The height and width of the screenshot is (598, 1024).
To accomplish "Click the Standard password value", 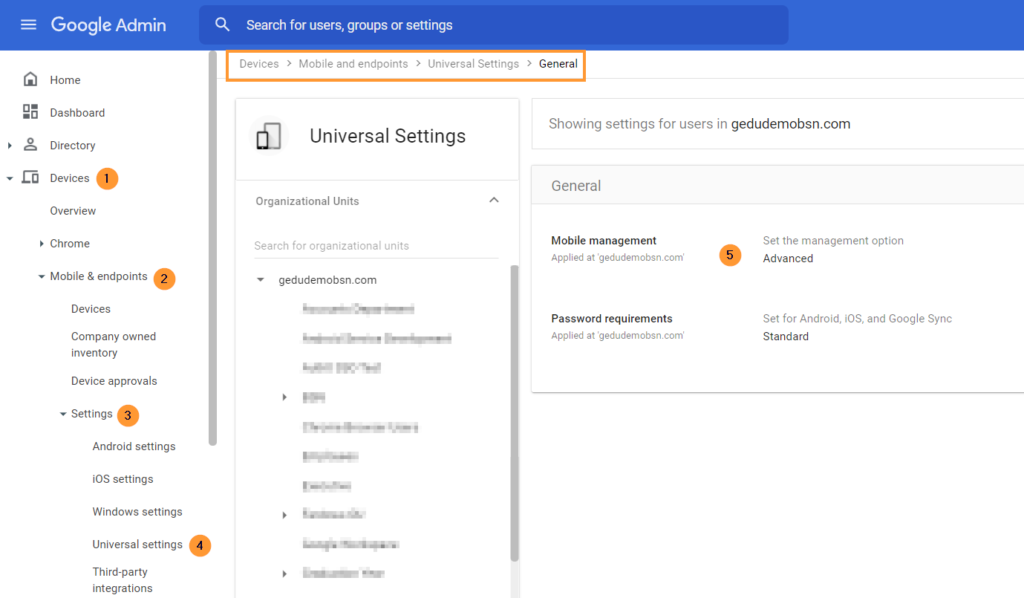I will (786, 336).
